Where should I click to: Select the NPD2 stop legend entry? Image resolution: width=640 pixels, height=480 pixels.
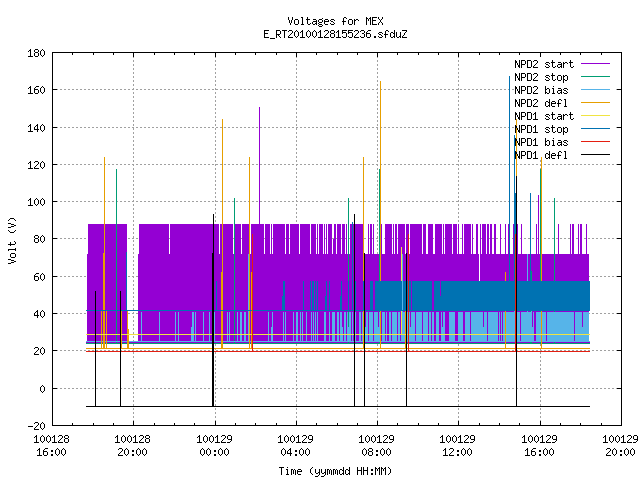coord(541,77)
